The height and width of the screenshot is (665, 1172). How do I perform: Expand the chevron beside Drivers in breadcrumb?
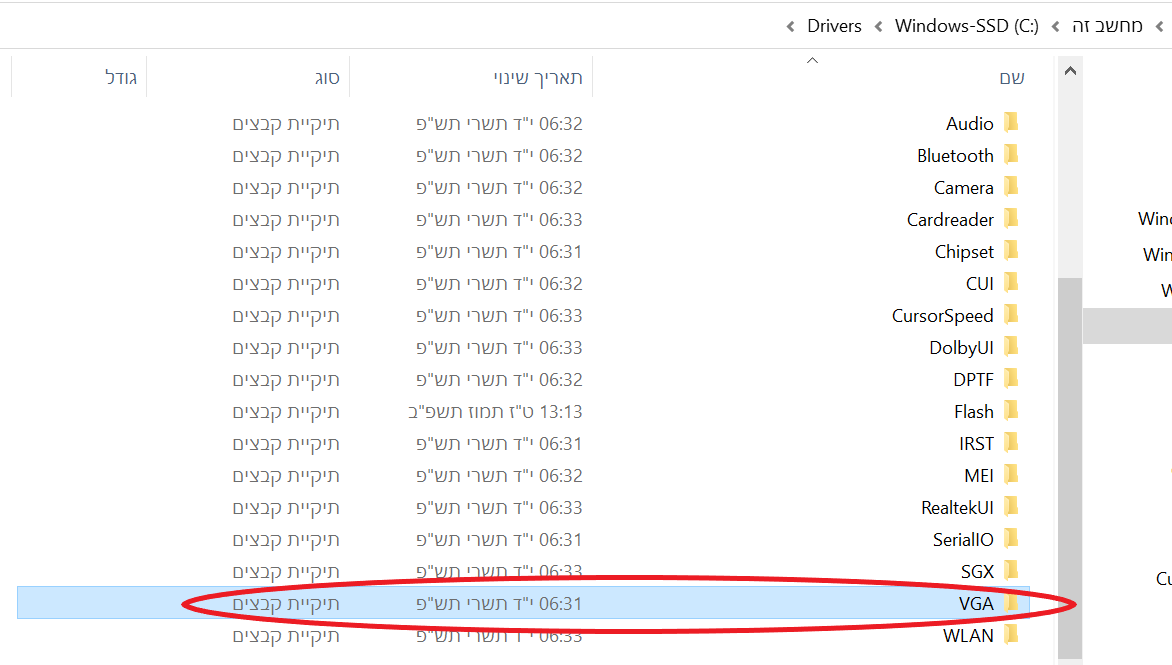[791, 26]
